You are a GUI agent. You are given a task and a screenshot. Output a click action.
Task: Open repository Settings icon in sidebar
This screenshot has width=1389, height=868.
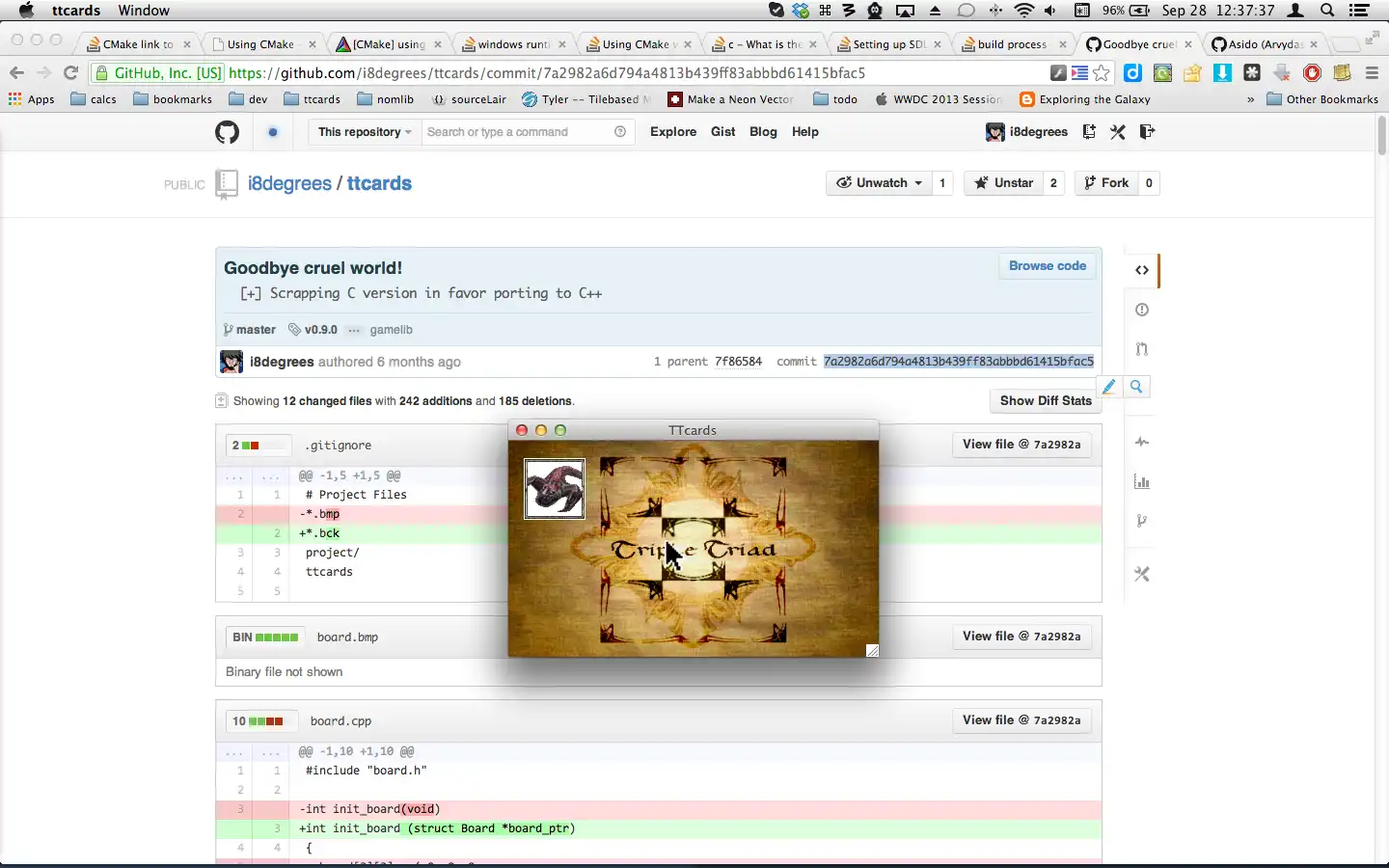1142,574
